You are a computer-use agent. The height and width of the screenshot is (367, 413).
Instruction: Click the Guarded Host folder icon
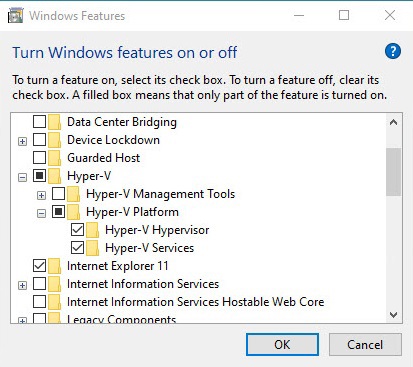55,158
